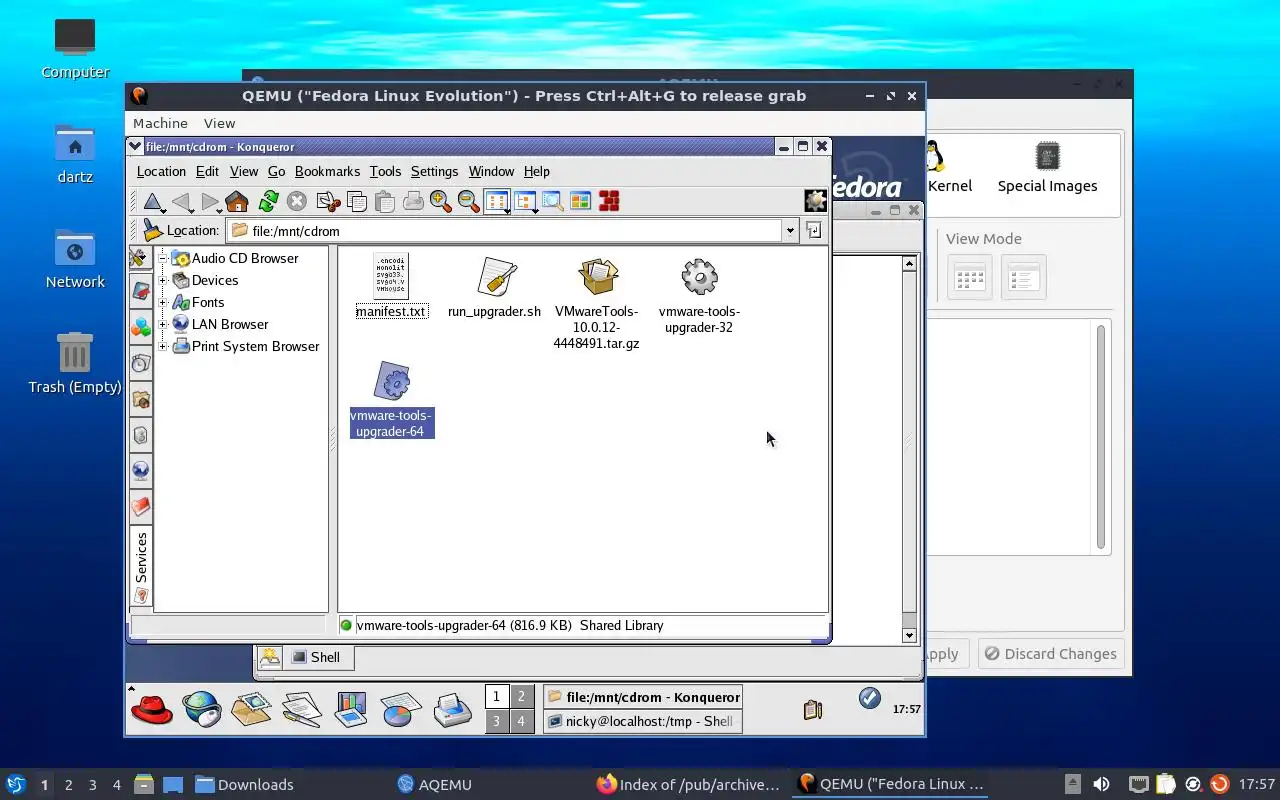Viewport: 1280px width, 800px height.
Task: Open the Forward button history dropdown
Action: tap(220, 210)
